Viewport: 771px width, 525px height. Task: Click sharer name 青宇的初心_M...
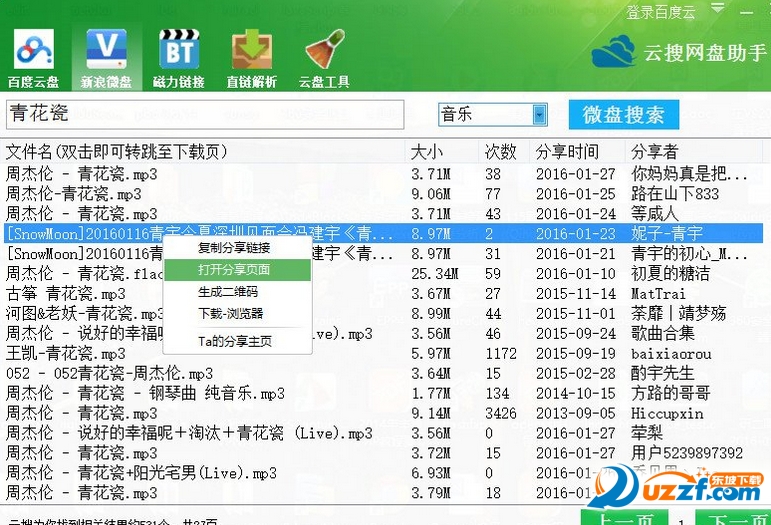(x=689, y=254)
